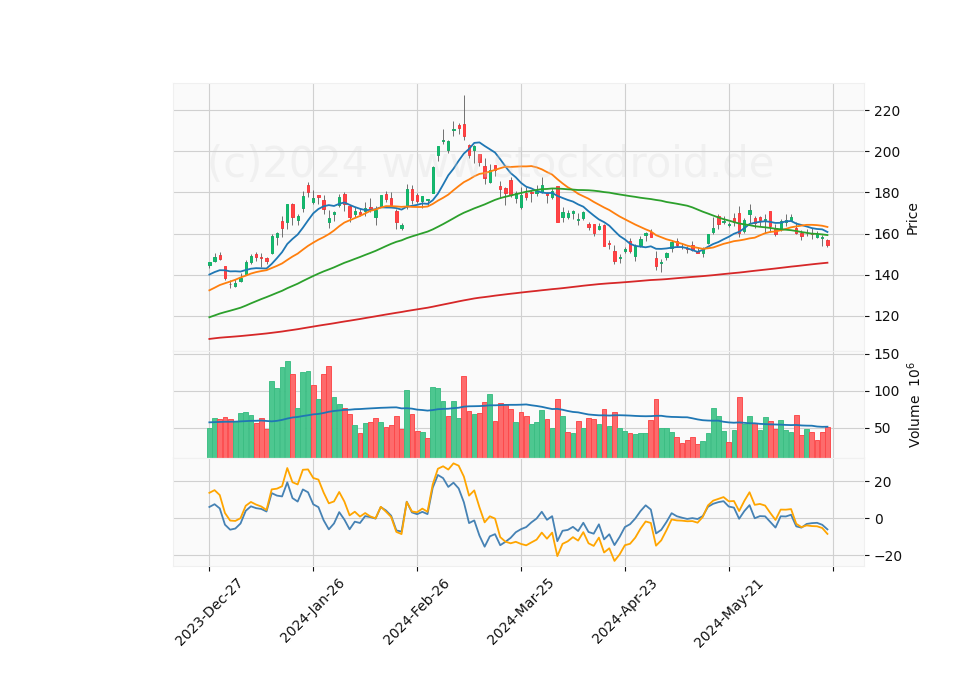Click the 200 price axis tick

click(x=887, y=152)
